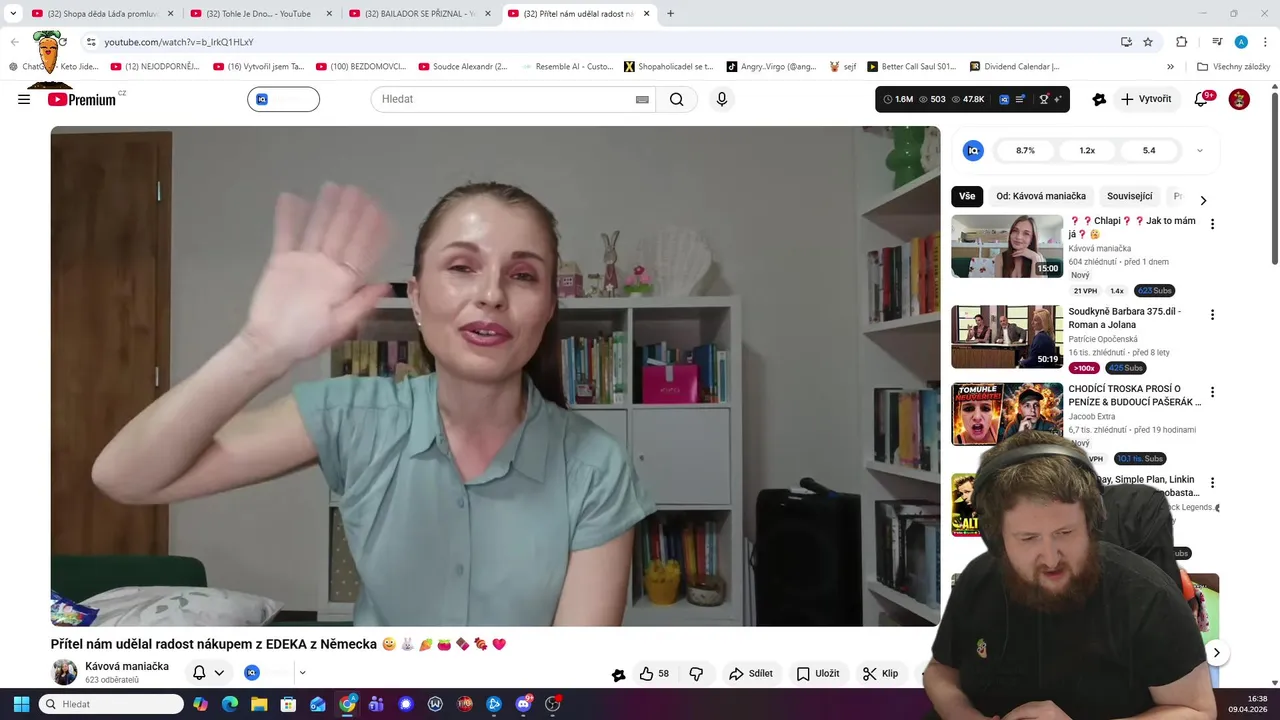Open more options for CHODÍCÍ TROSKA video
This screenshot has height=720, width=1280.
tap(1212, 393)
